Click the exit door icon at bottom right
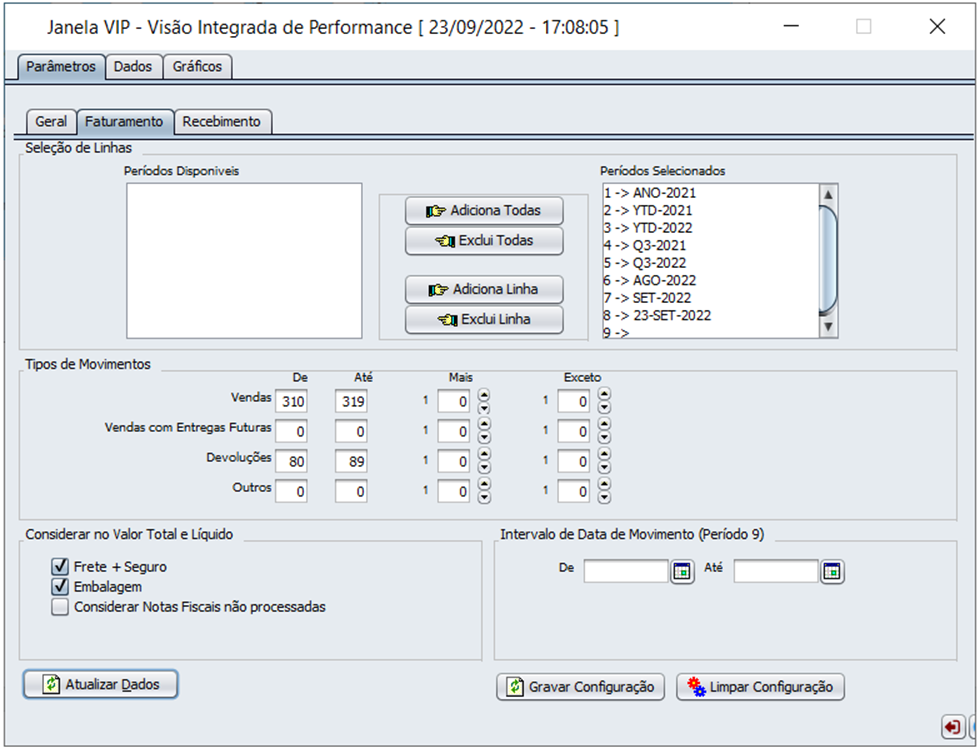980x748 pixels. point(953,727)
